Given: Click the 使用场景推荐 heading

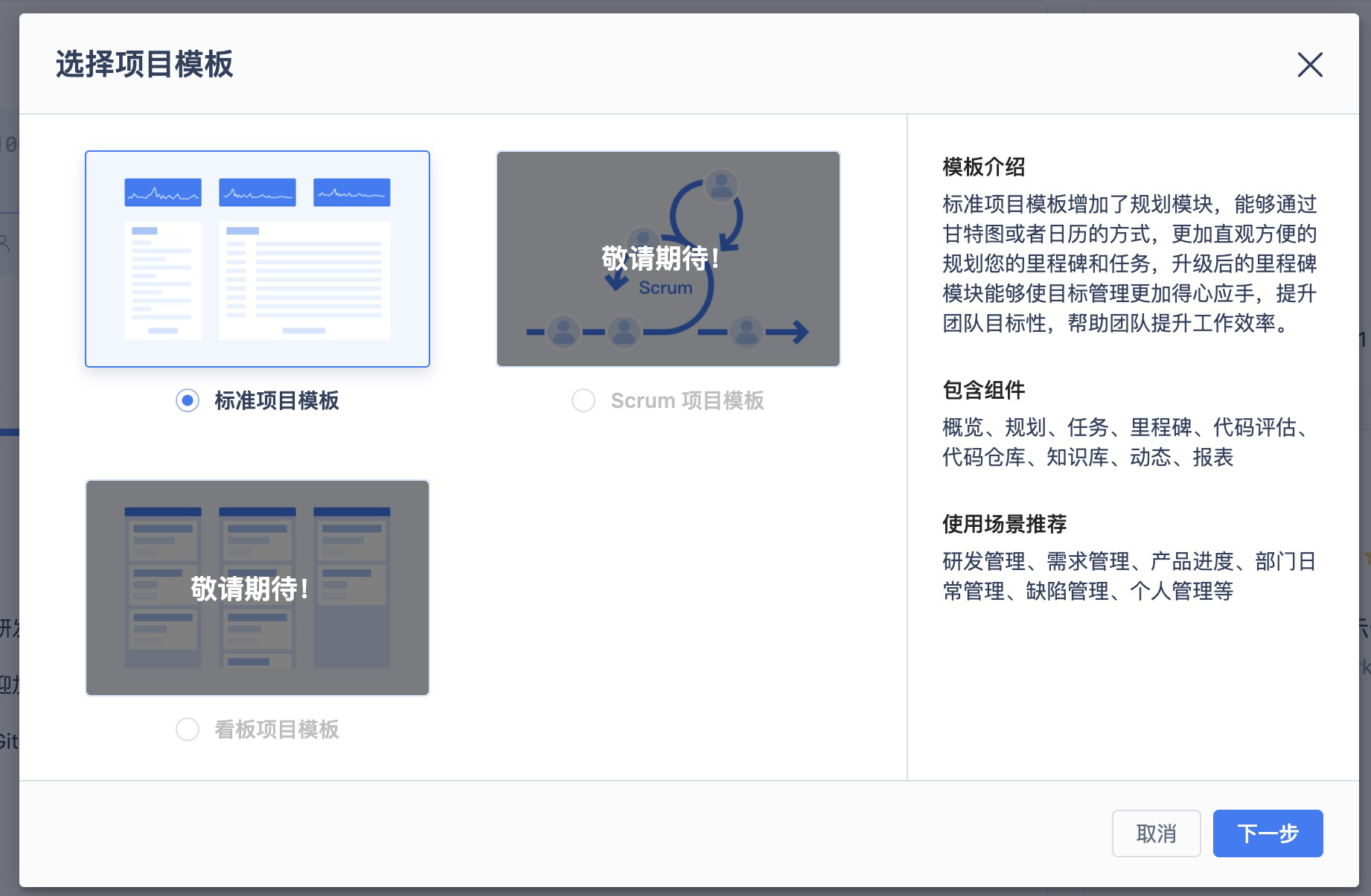Looking at the screenshot, I should tap(1005, 524).
